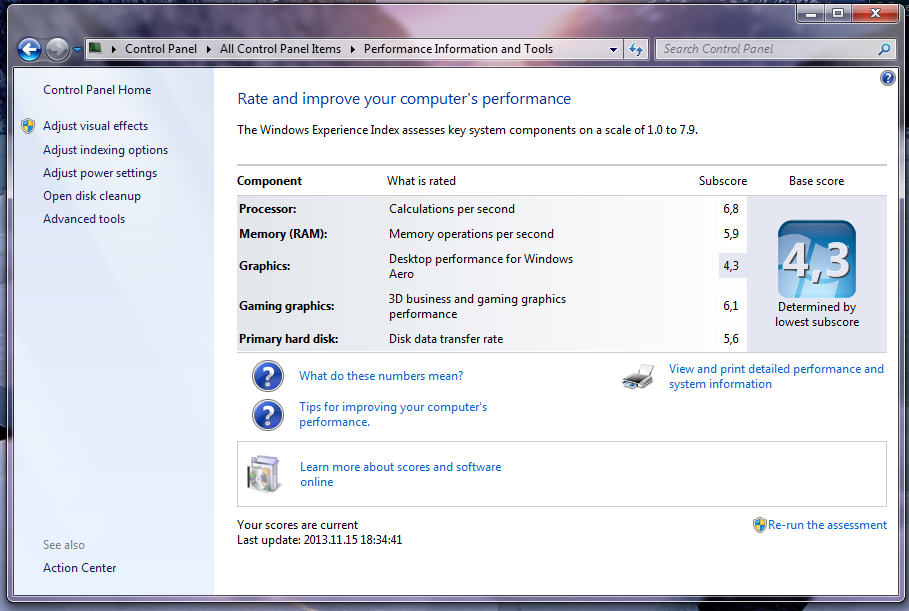The image size is (909, 611).
Task: Open the address bar history dropdown
Action: point(613,50)
